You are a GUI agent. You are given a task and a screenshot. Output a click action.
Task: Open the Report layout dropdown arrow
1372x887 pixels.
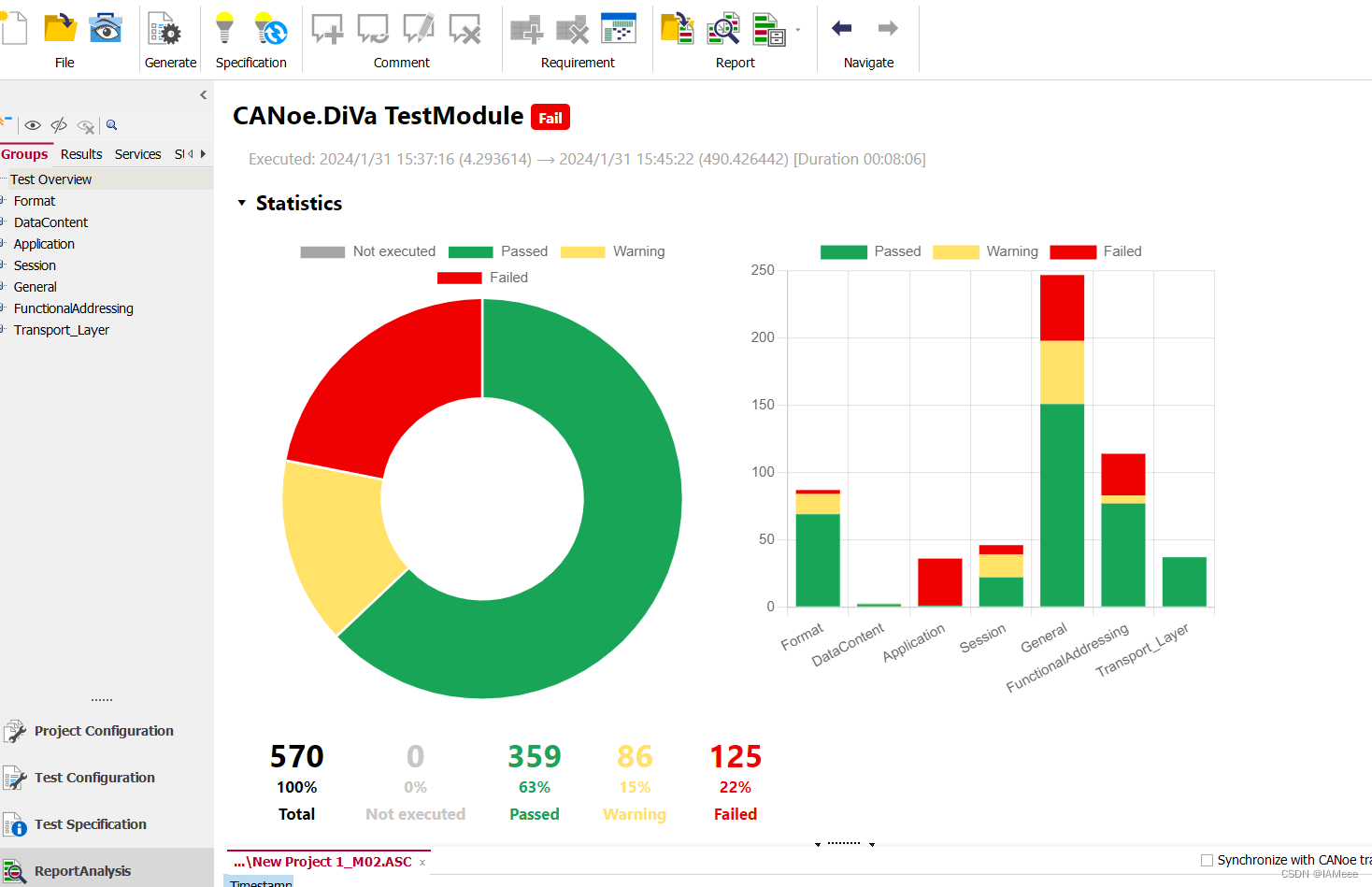click(797, 30)
